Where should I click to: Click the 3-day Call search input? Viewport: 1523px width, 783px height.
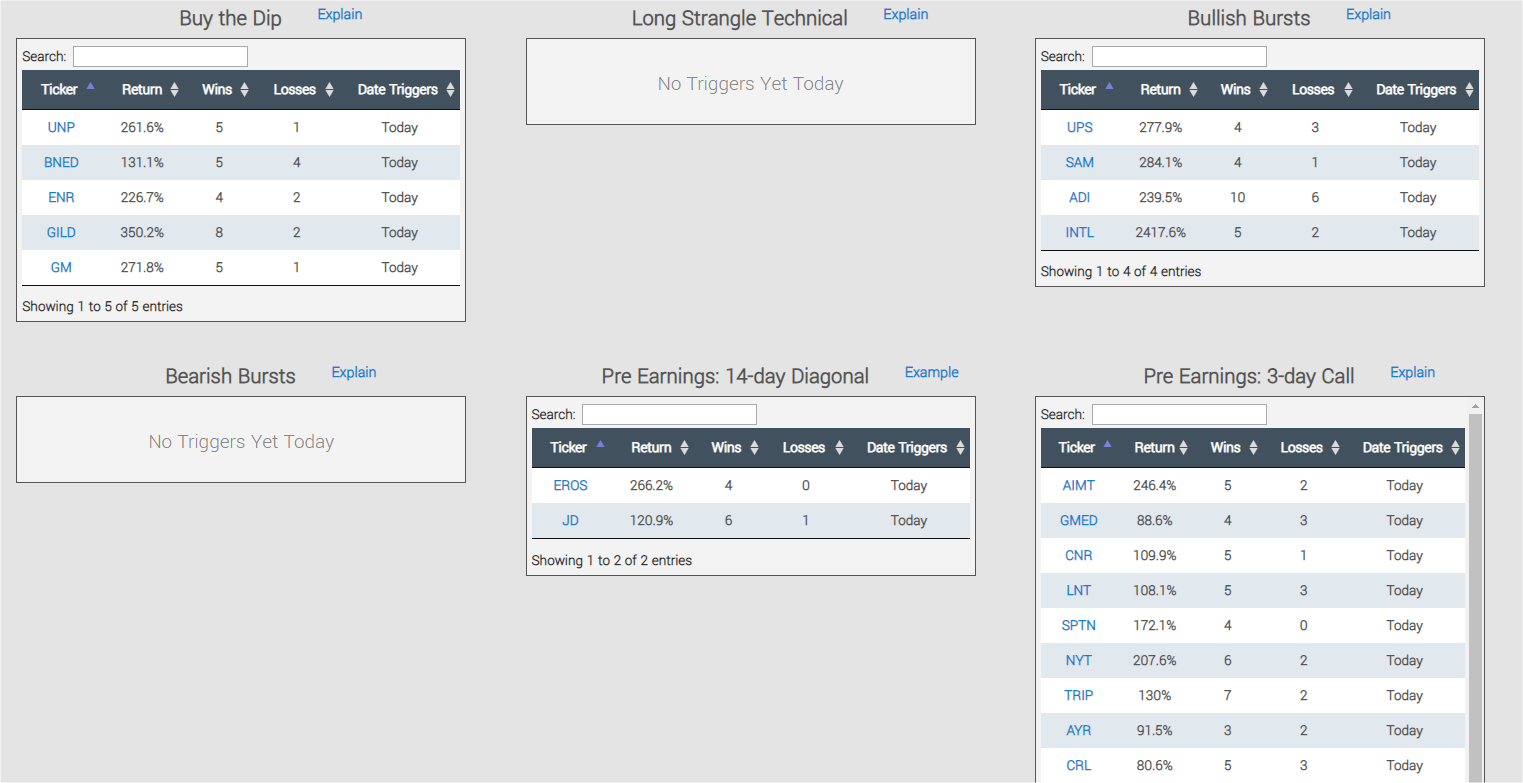1179,415
